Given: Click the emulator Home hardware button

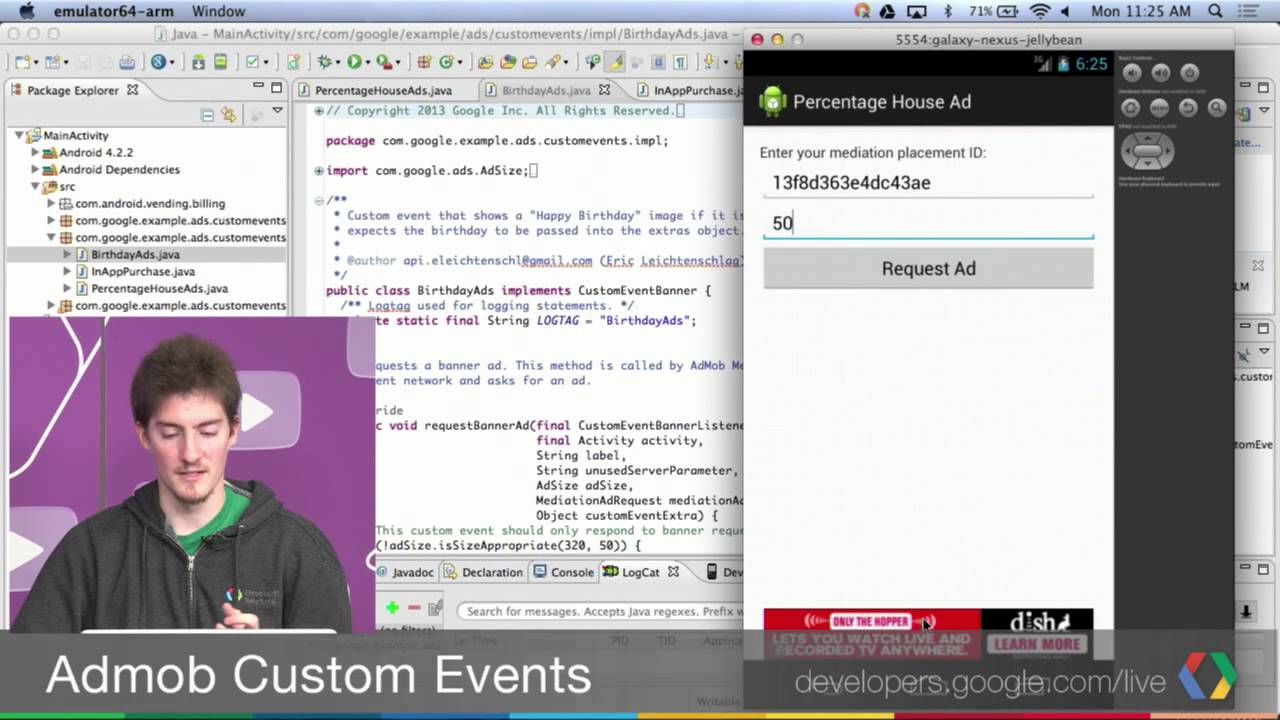Looking at the screenshot, I should tap(1130, 107).
